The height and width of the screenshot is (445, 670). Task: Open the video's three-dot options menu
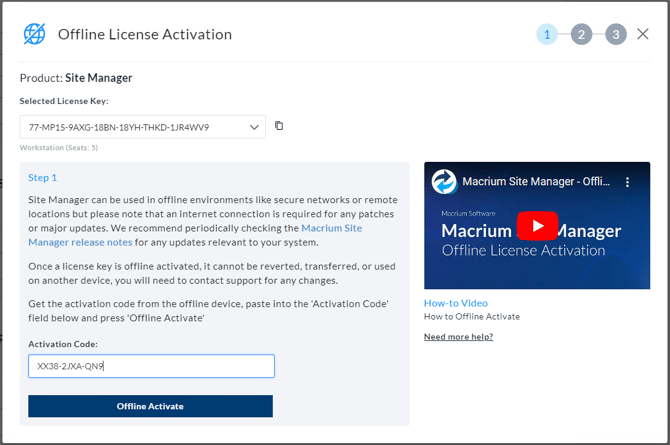pos(628,183)
